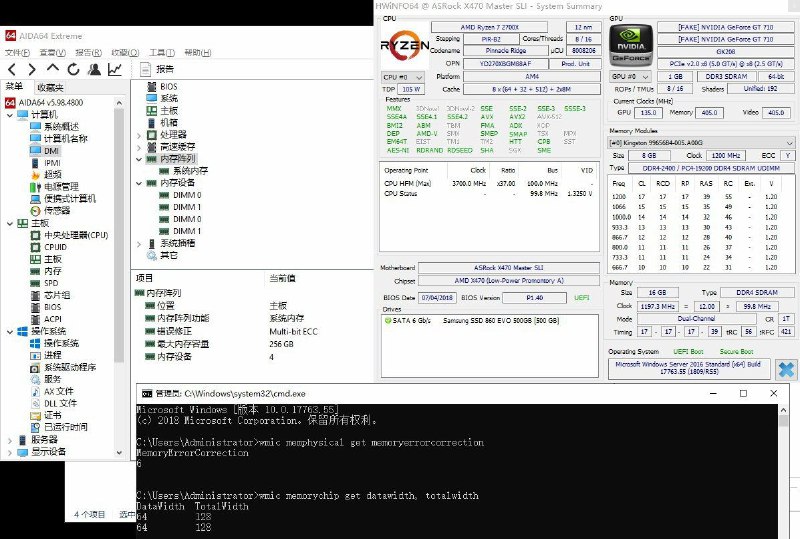Select 机箱 in the DMI list
The width and height of the screenshot is (800, 539).
tap(169, 122)
